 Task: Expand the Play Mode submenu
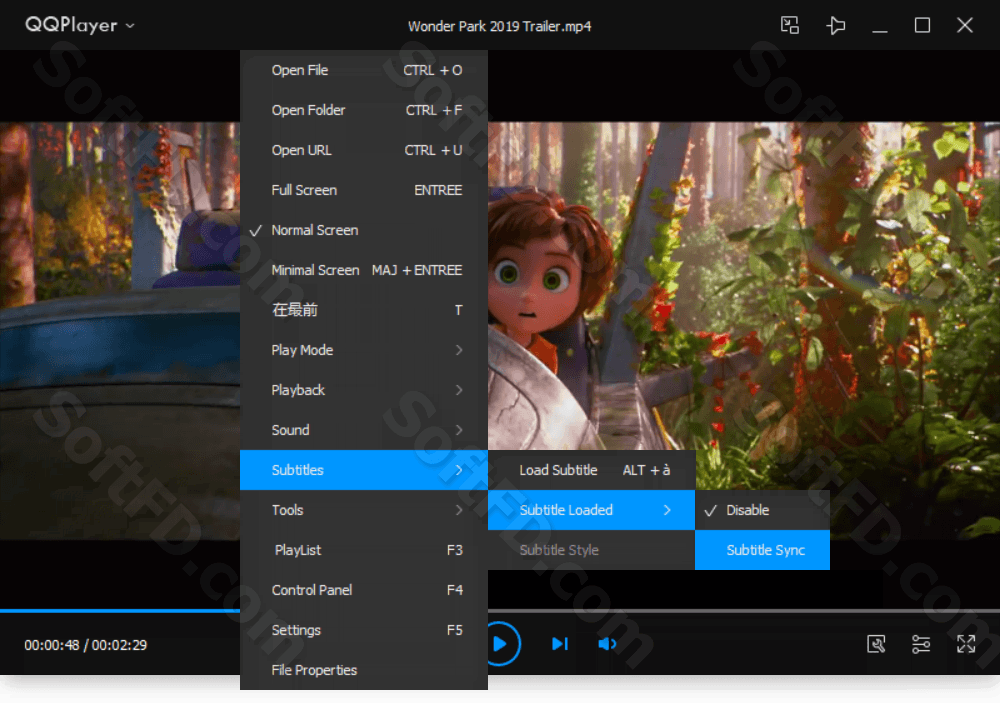point(364,350)
